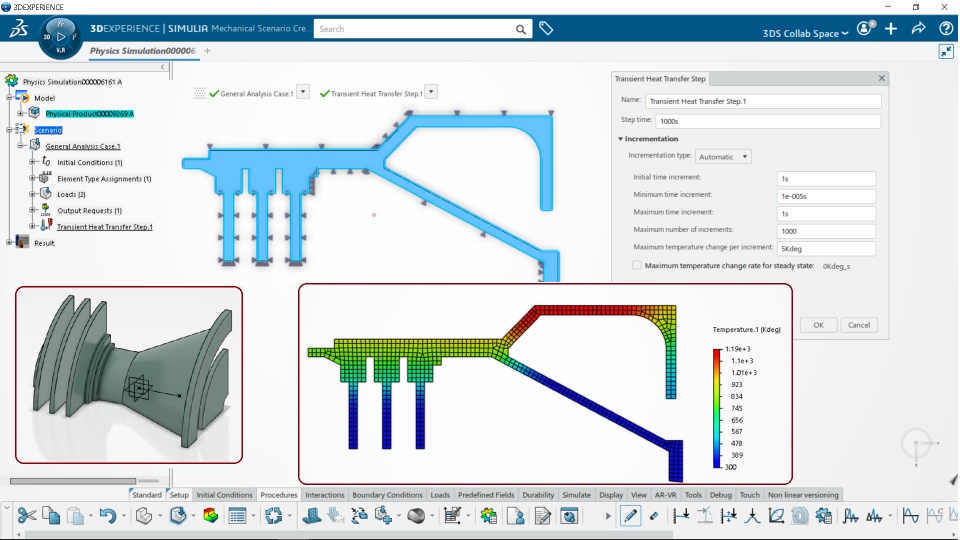Click the step Name input field
The image size is (960, 540).
point(763,101)
